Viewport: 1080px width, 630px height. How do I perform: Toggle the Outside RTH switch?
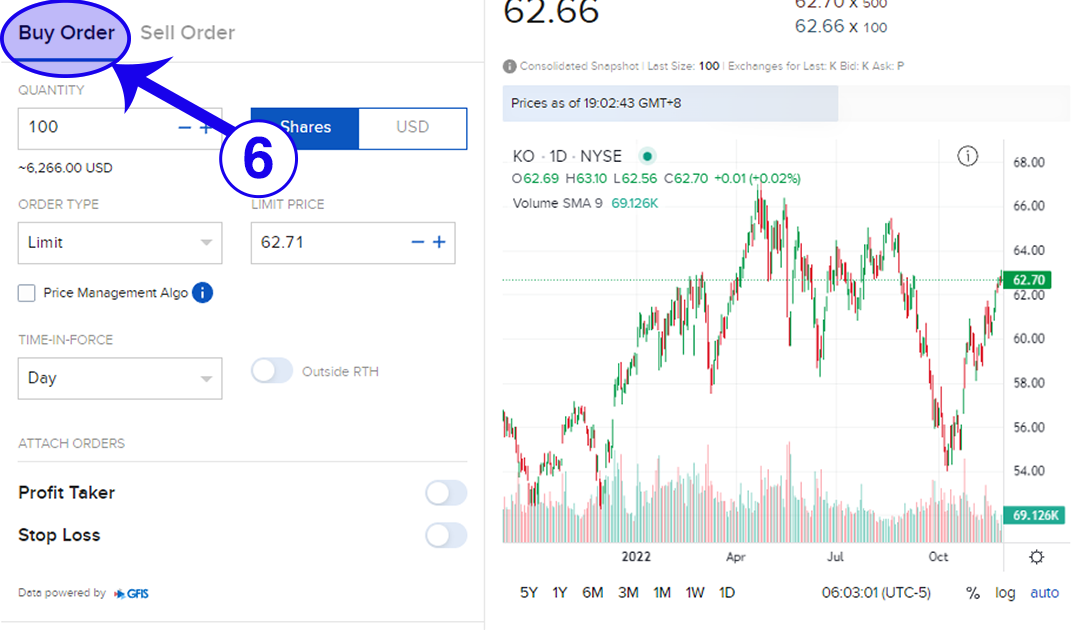pyautogui.click(x=272, y=371)
